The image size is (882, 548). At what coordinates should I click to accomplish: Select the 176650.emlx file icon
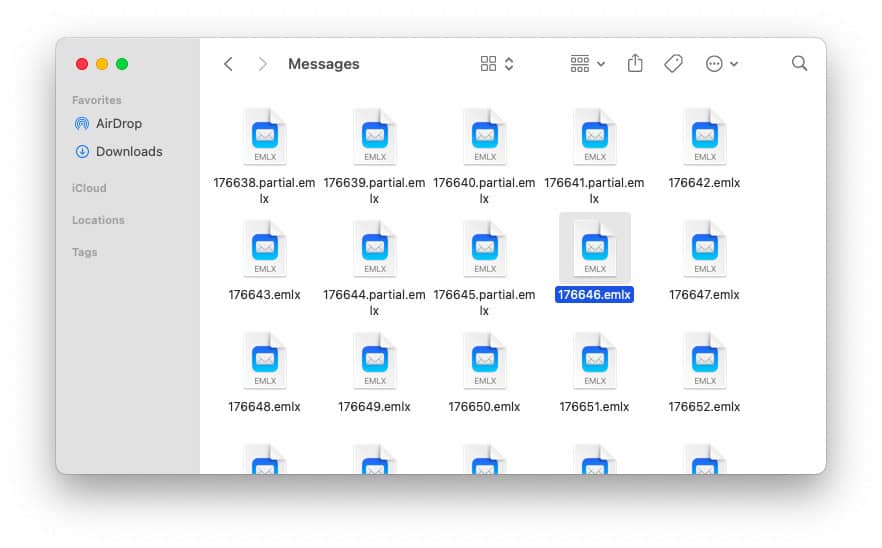coord(485,361)
